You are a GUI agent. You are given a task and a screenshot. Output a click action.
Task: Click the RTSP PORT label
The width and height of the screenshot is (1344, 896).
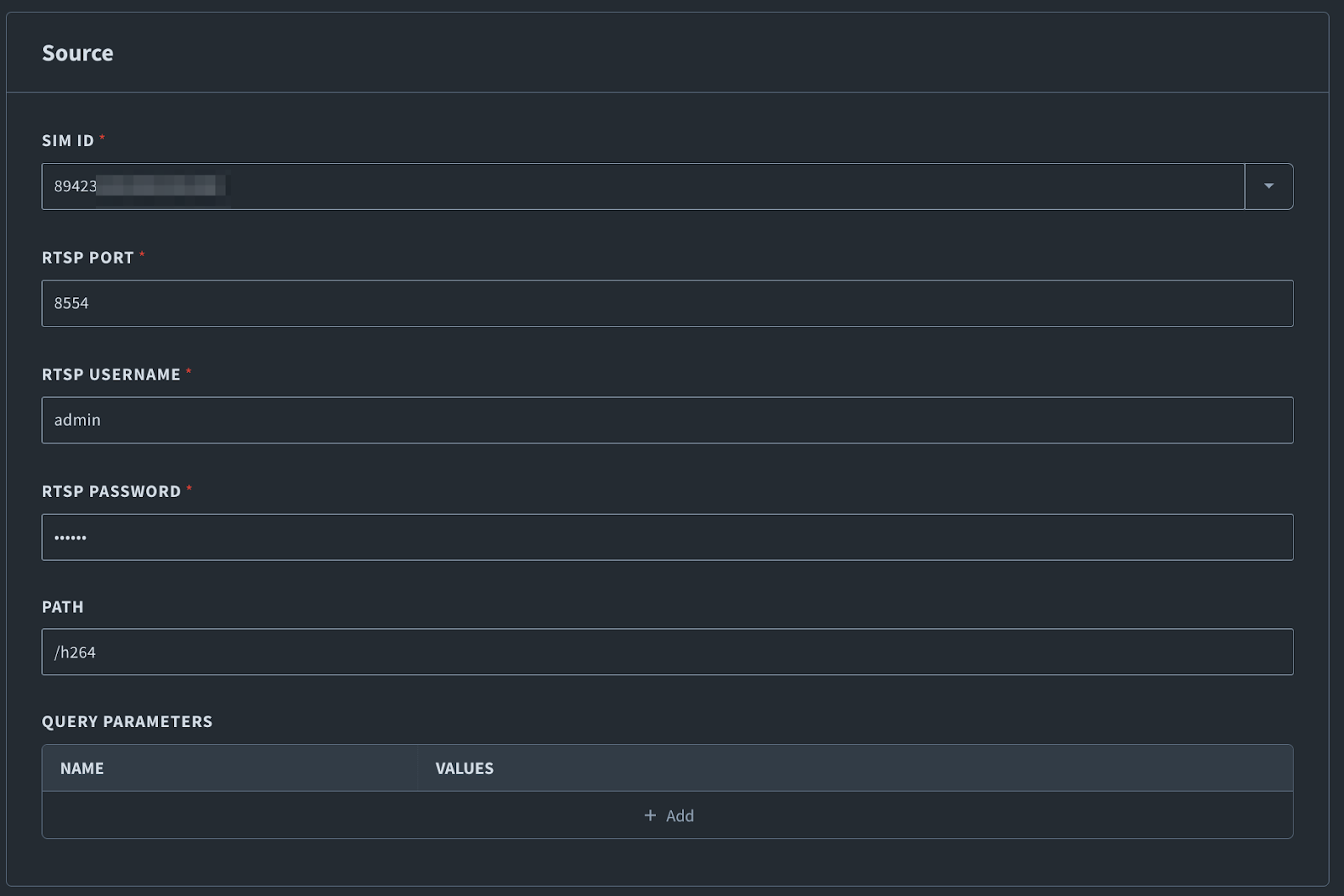click(x=88, y=258)
